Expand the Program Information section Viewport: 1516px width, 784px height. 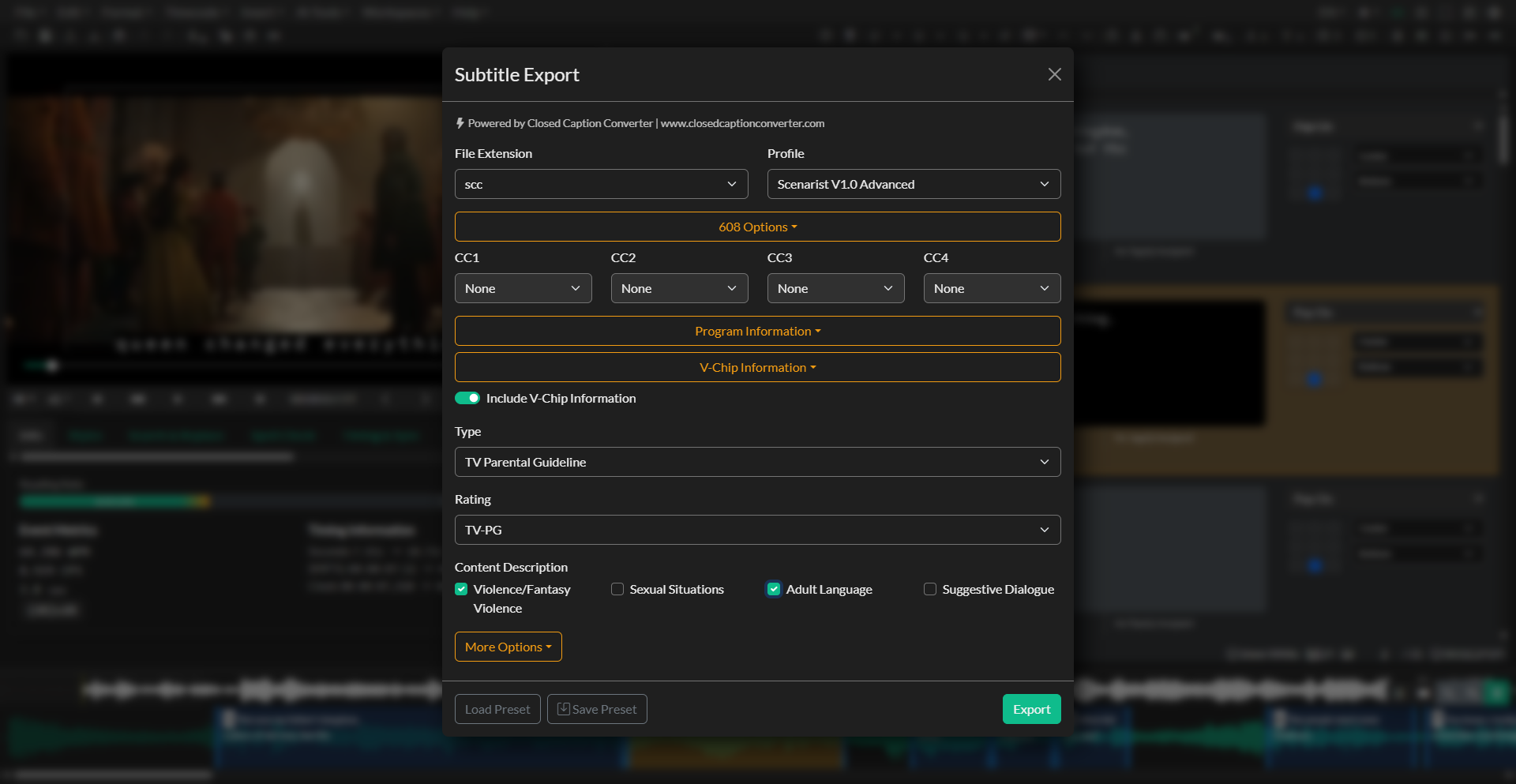[757, 331]
